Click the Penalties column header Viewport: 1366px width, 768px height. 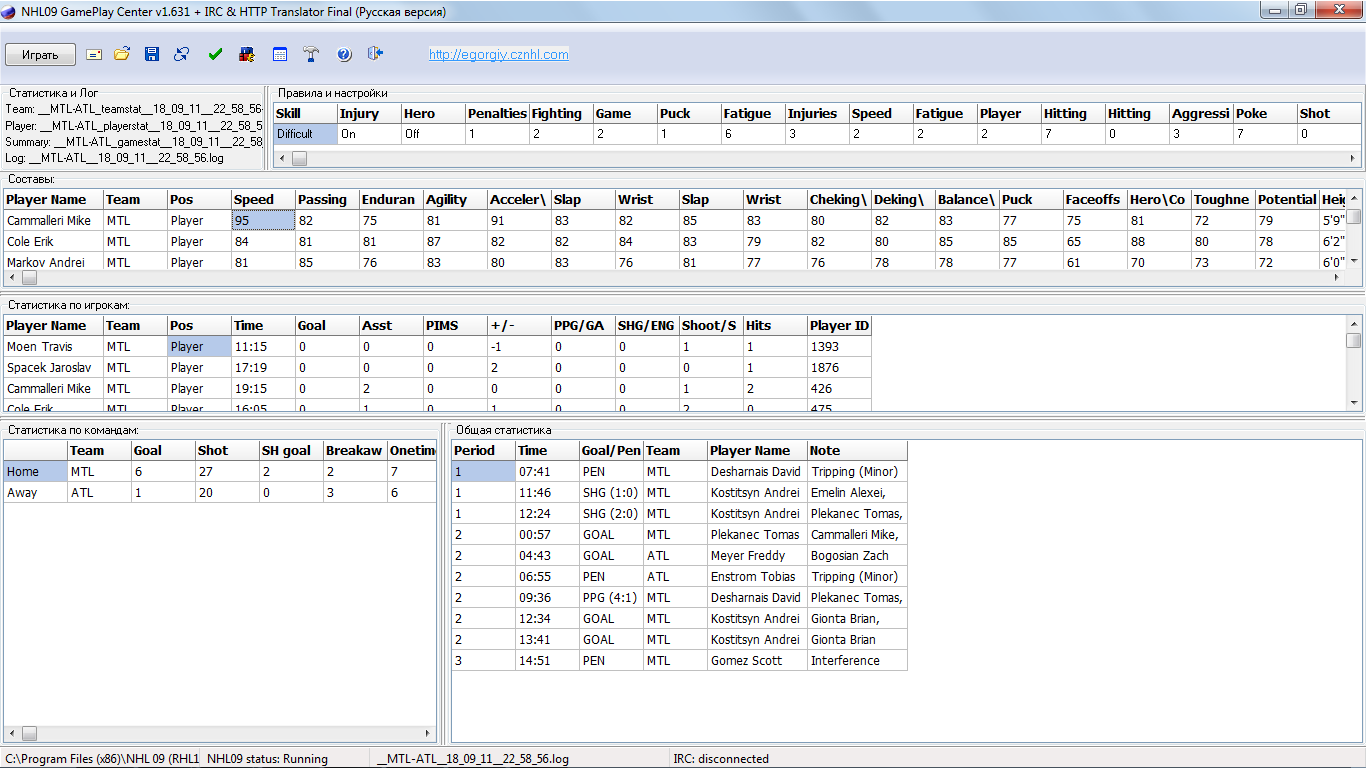(497, 113)
